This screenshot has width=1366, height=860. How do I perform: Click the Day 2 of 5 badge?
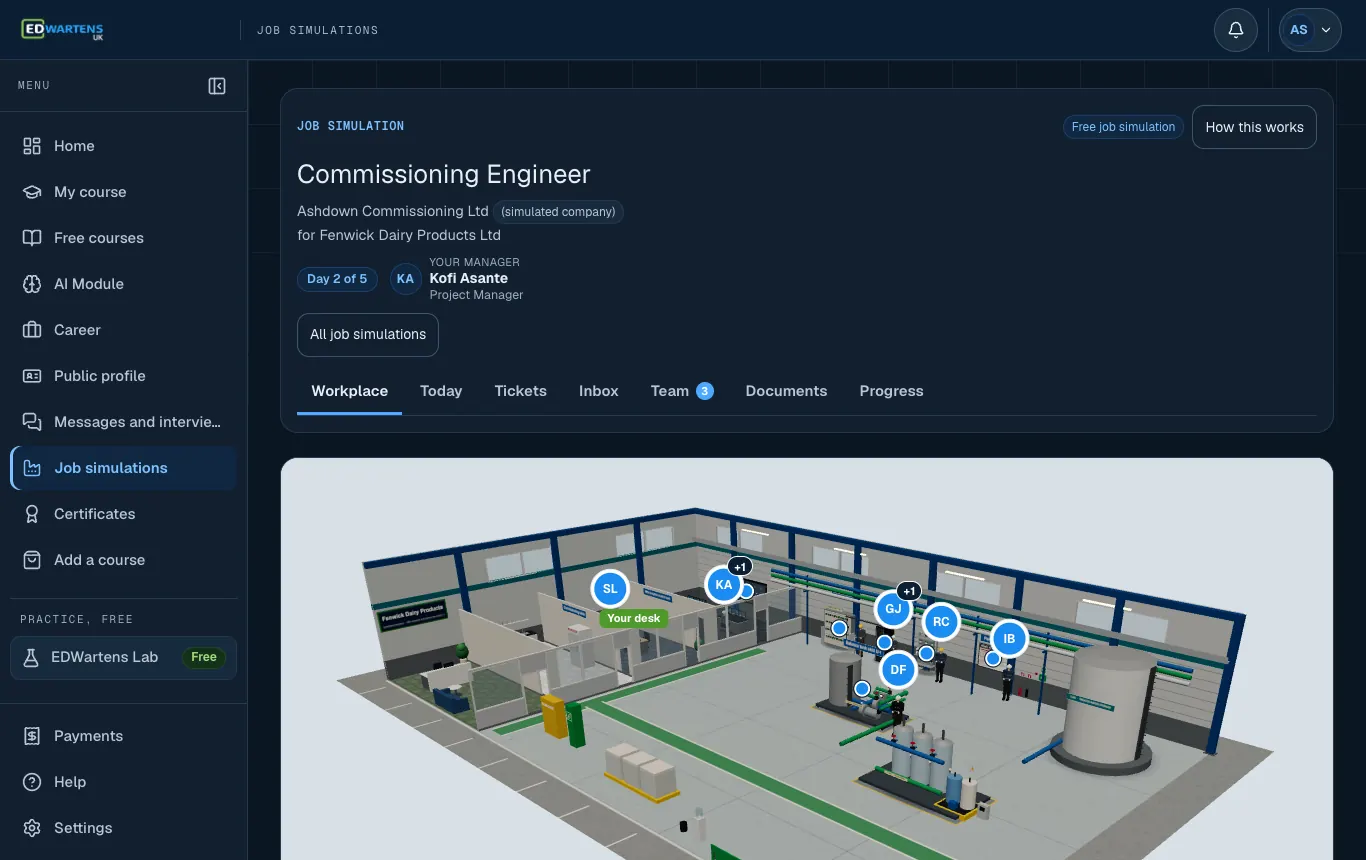point(337,279)
